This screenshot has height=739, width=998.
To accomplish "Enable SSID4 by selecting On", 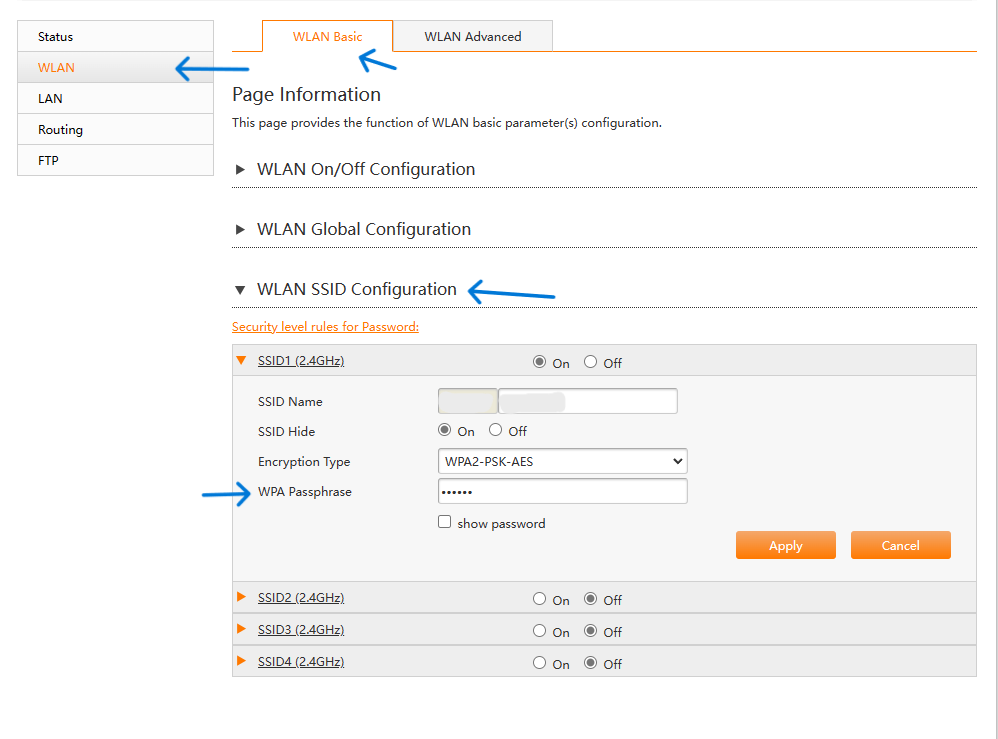I will click(x=540, y=663).
